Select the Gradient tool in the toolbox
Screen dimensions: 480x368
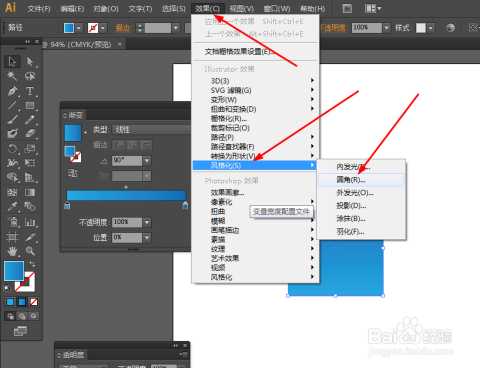(30, 192)
